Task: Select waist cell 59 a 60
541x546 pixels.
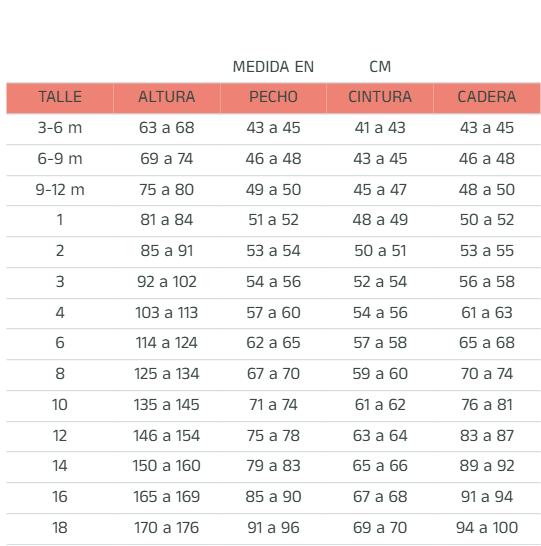Action: [380, 374]
